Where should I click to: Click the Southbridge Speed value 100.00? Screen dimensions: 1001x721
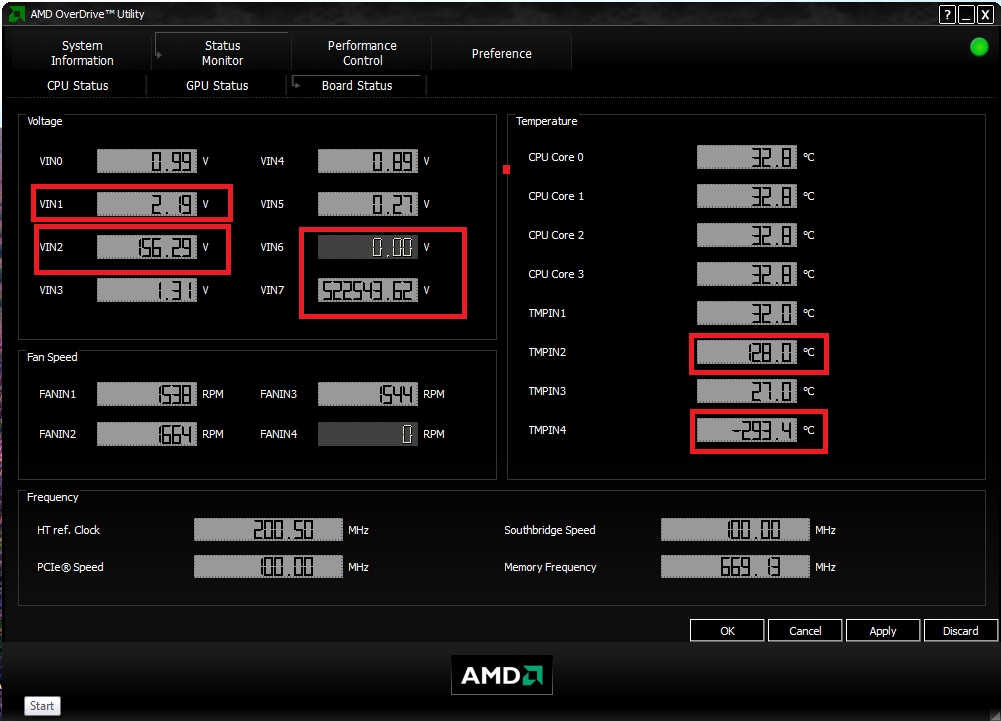[x=735, y=529]
